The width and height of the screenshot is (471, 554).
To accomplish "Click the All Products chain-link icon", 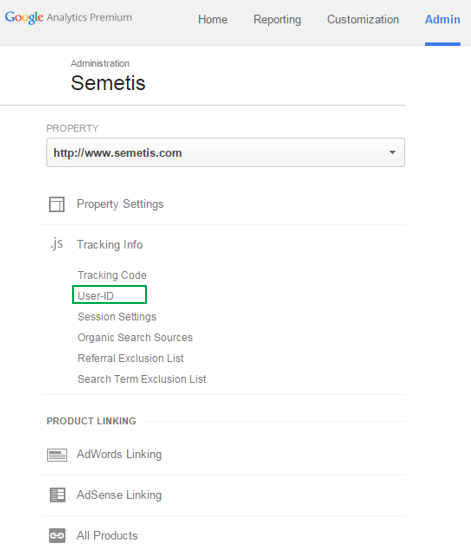I will coord(57,536).
